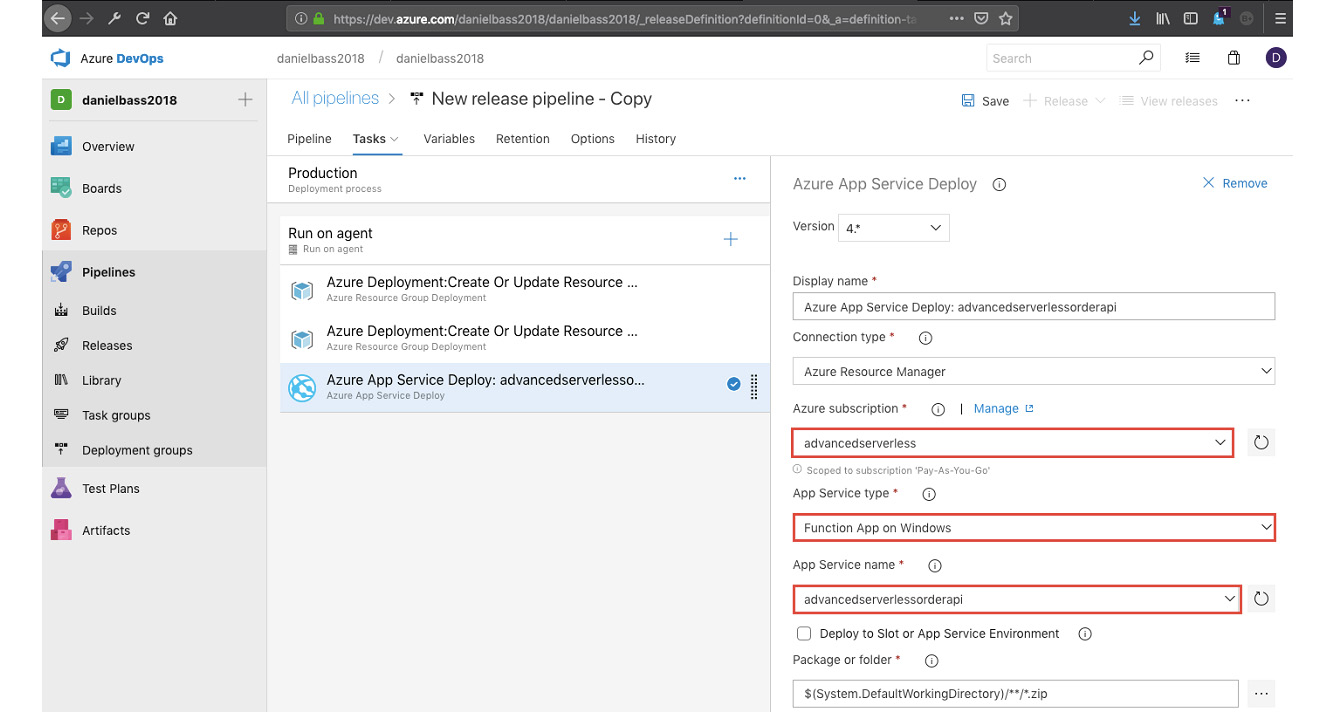
Task: Select the Pipelines rocket icon in the sidebar
Action: [61, 272]
